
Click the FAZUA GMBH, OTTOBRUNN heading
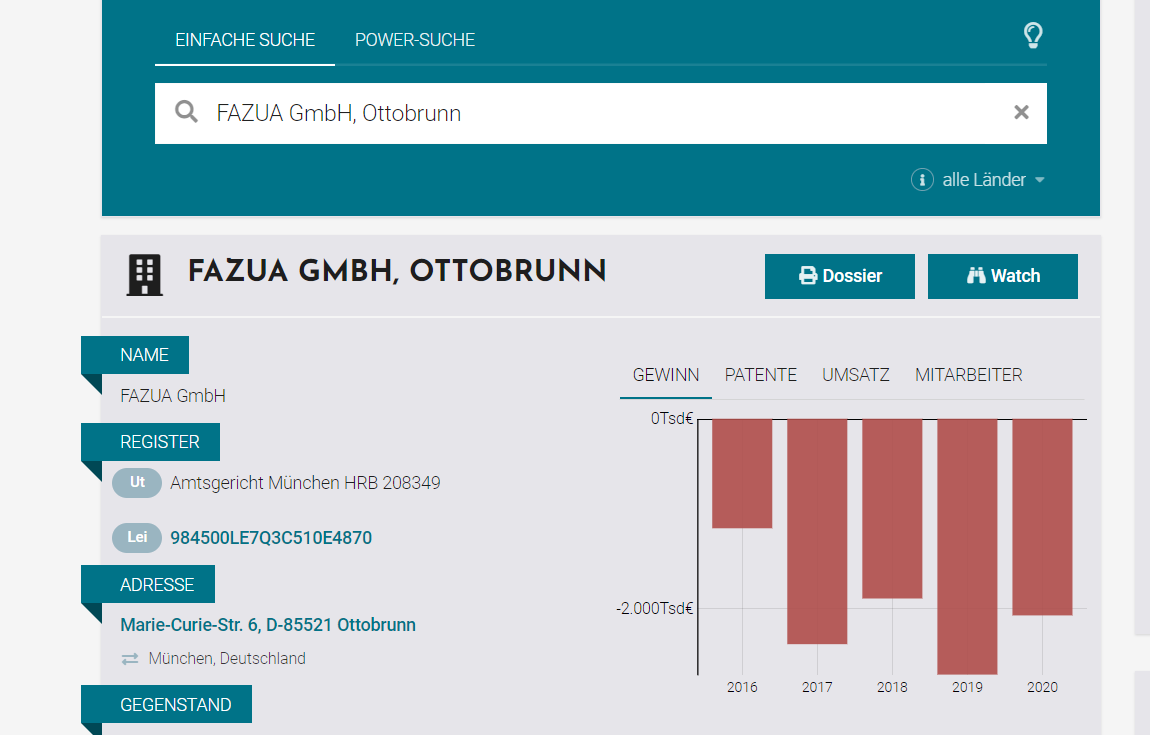coord(398,271)
